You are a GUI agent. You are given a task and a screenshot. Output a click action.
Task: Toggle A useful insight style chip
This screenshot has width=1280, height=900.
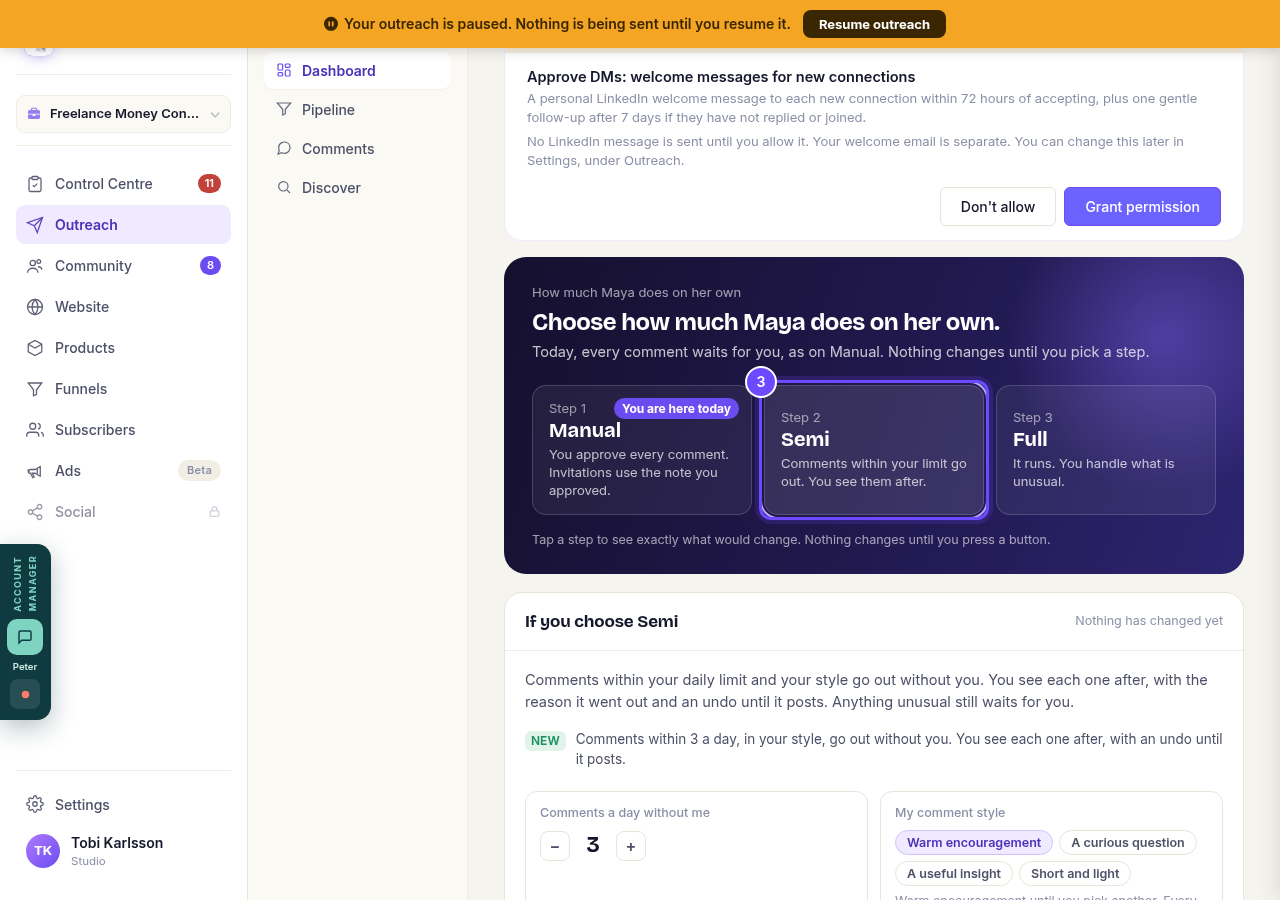954,874
